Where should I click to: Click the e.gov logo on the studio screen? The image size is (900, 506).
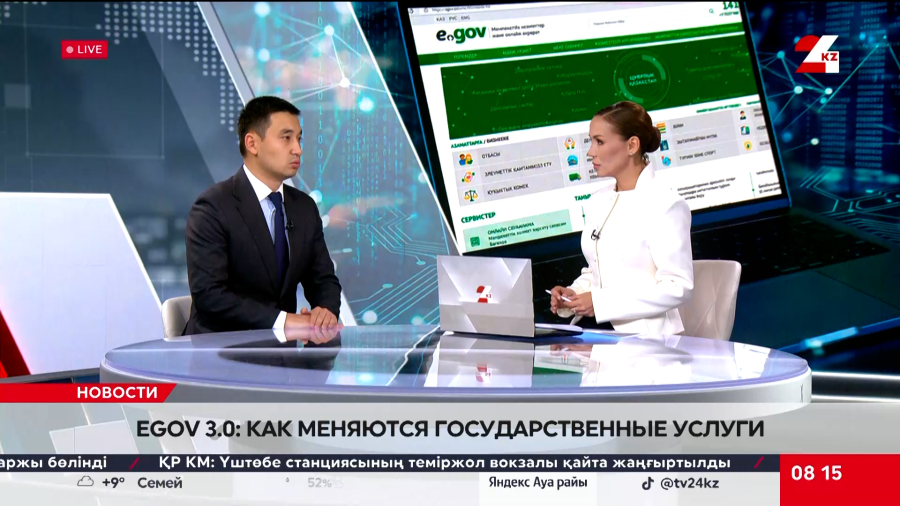coord(460,34)
